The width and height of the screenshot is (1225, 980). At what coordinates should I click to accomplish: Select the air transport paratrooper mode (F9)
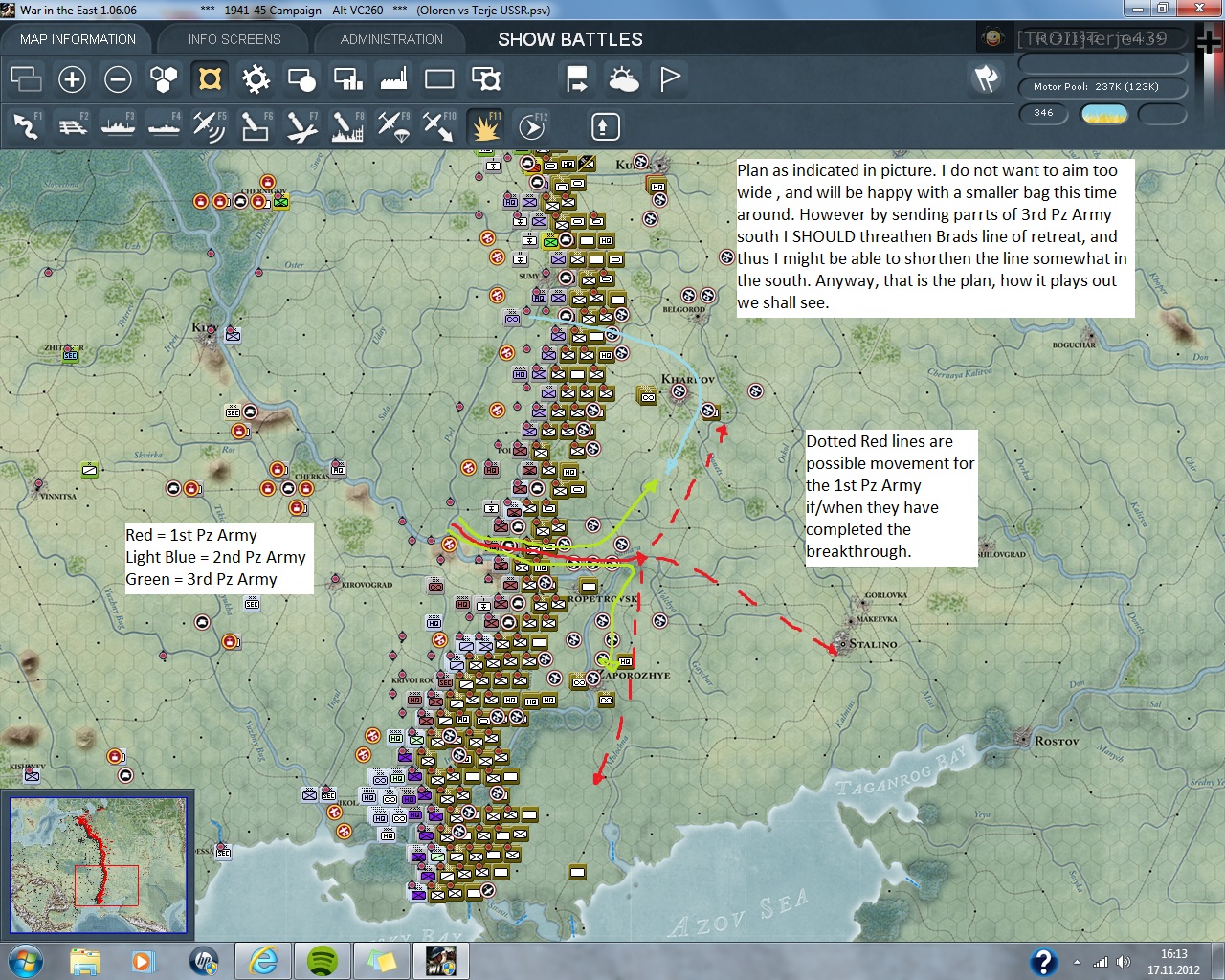point(393,126)
